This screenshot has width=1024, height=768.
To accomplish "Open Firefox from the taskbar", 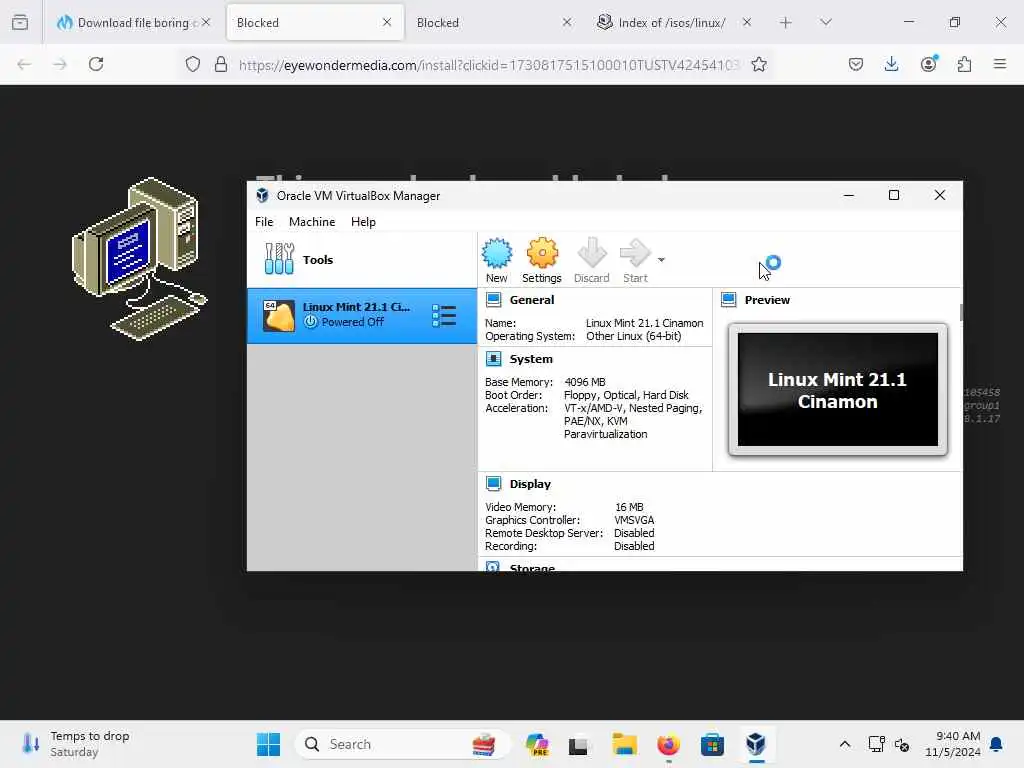I will (668, 744).
